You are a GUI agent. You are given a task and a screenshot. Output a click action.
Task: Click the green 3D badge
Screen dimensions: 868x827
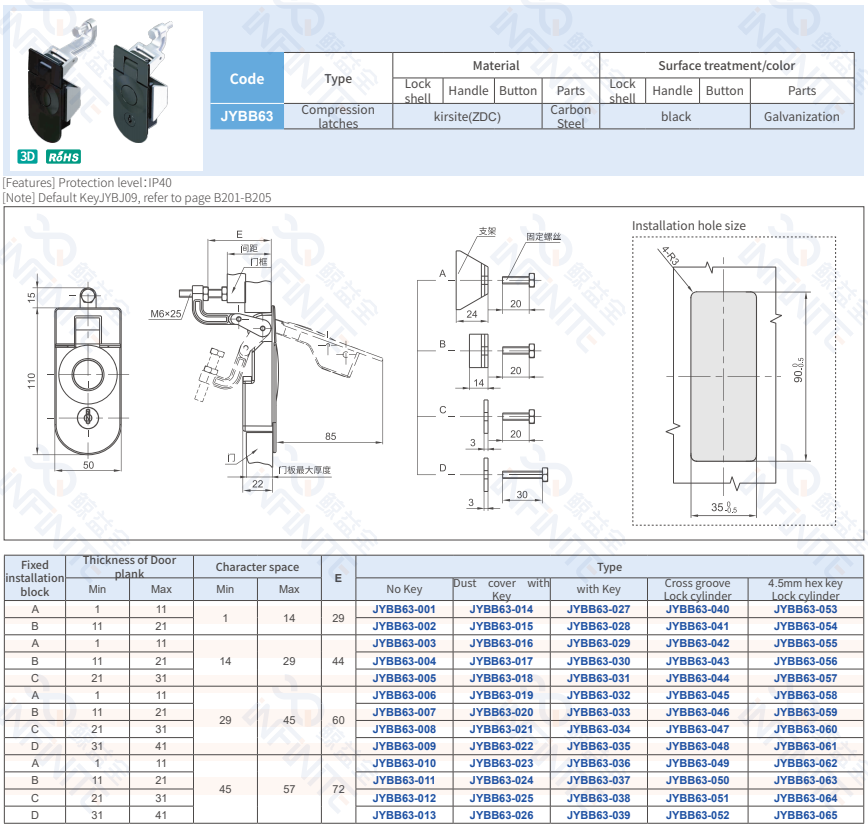click(27, 157)
